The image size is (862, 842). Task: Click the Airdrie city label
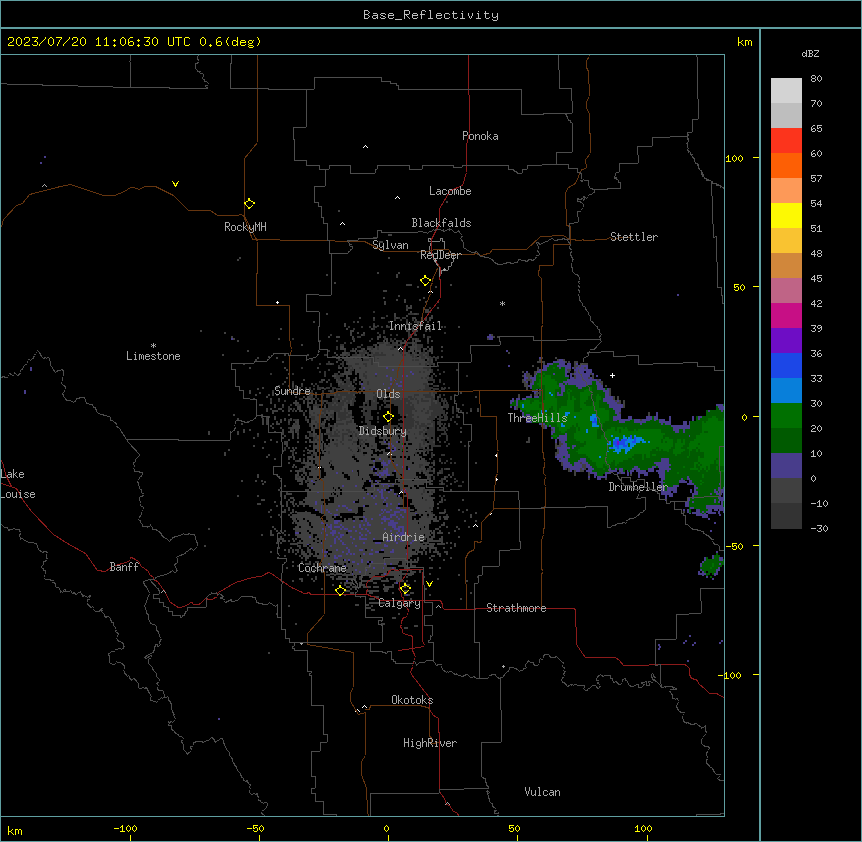[404, 537]
